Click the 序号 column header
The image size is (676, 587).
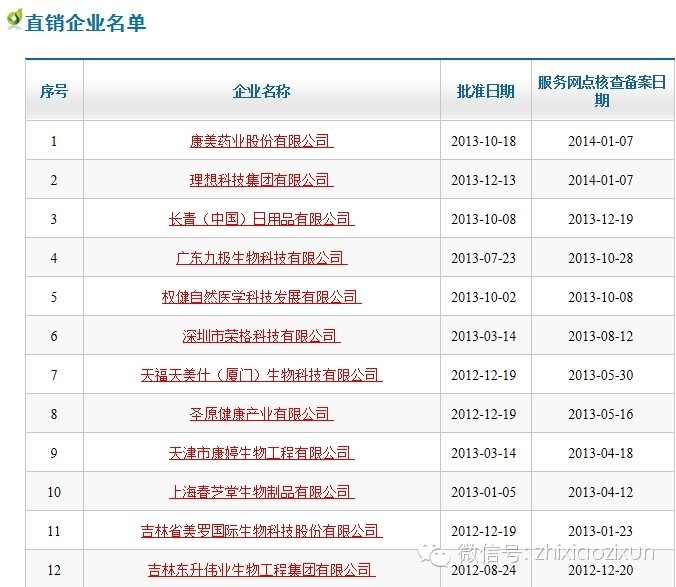54,91
